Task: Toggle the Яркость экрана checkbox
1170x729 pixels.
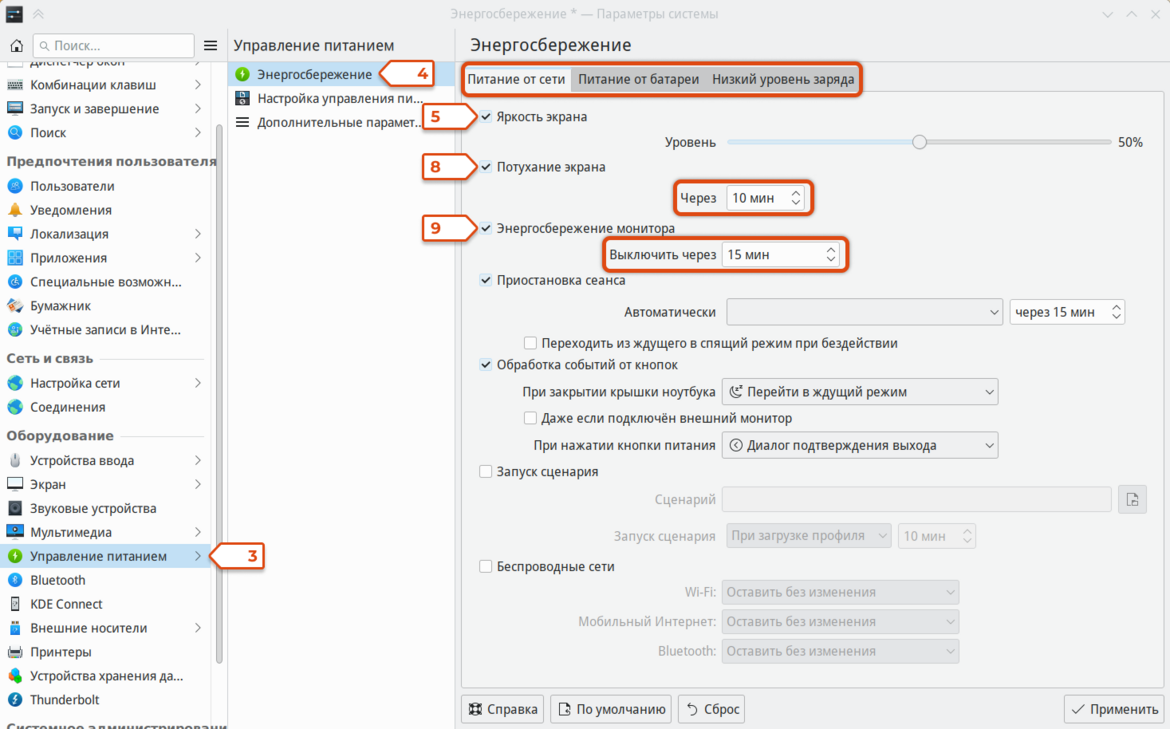Action: (x=486, y=116)
